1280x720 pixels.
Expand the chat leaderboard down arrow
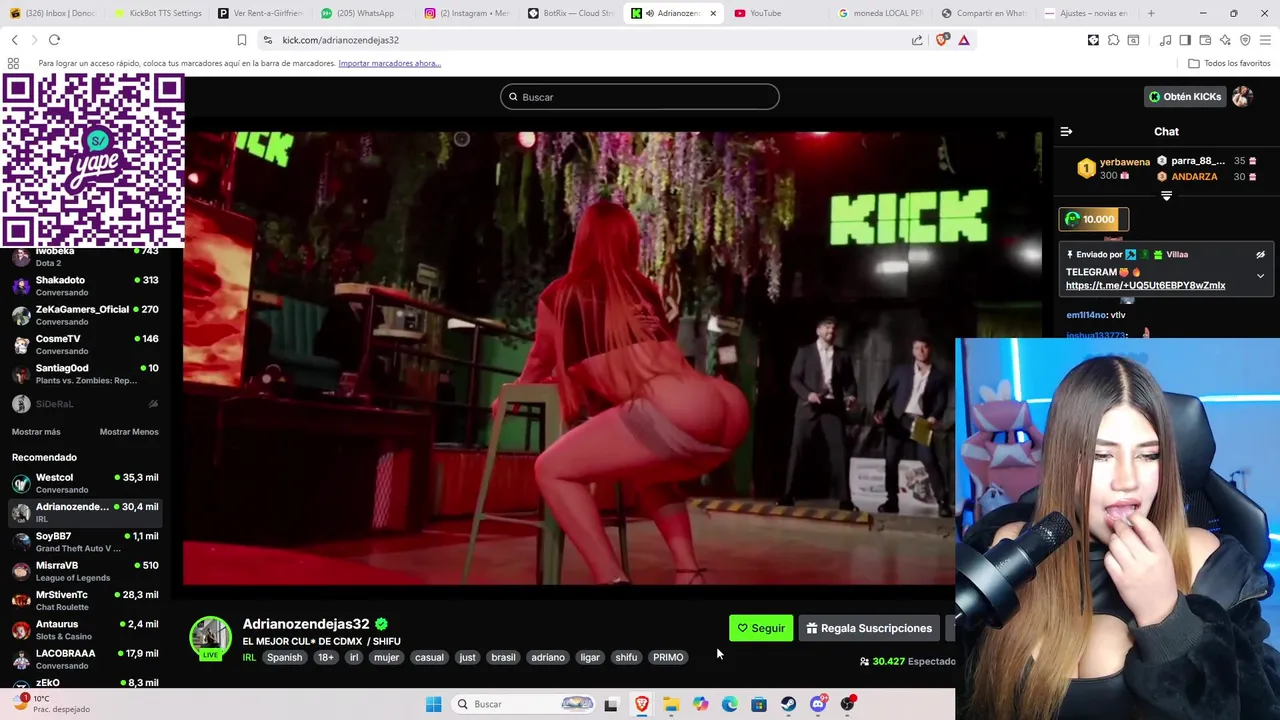pos(1166,196)
